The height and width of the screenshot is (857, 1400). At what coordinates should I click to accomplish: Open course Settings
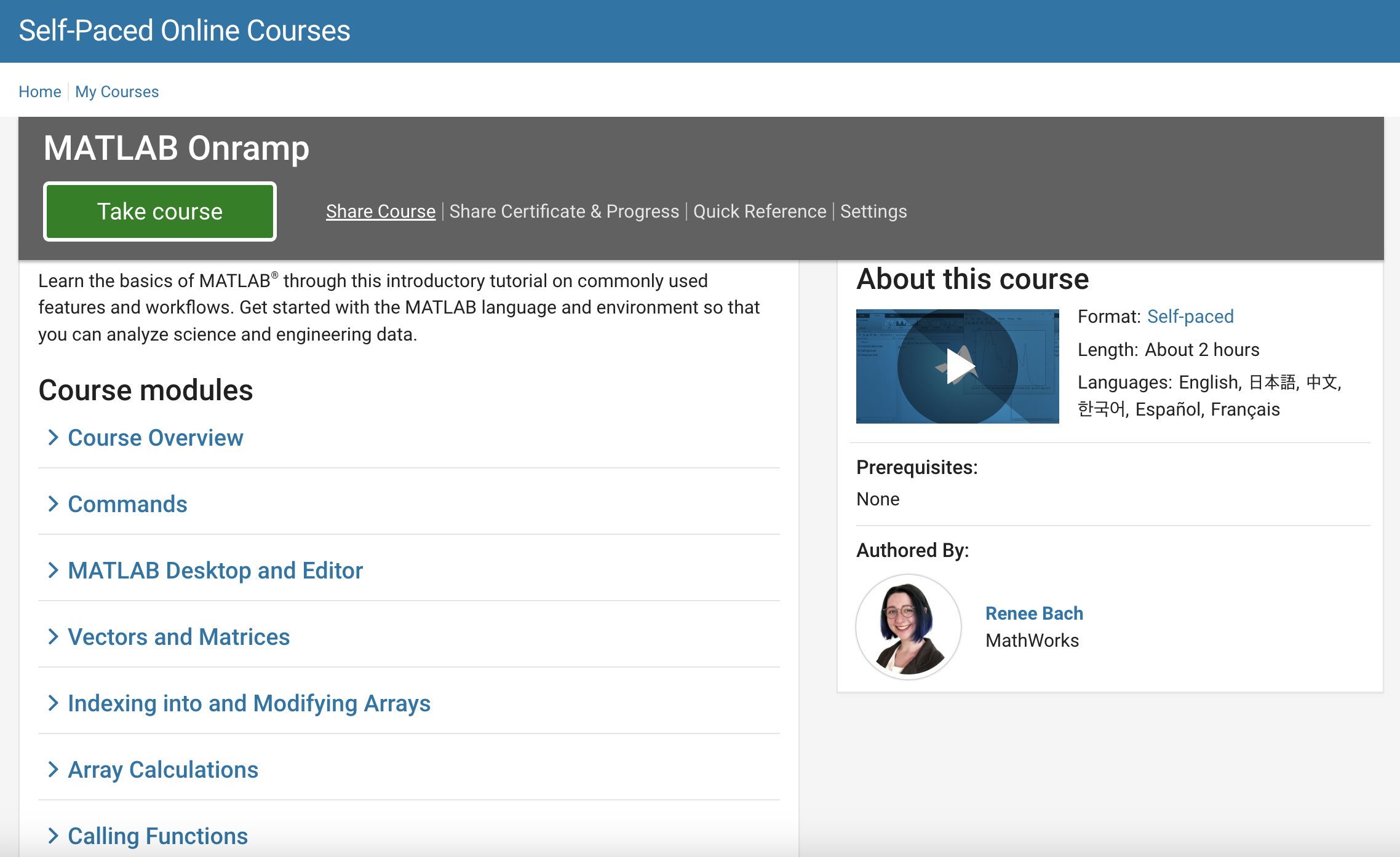tap(873, 211)
